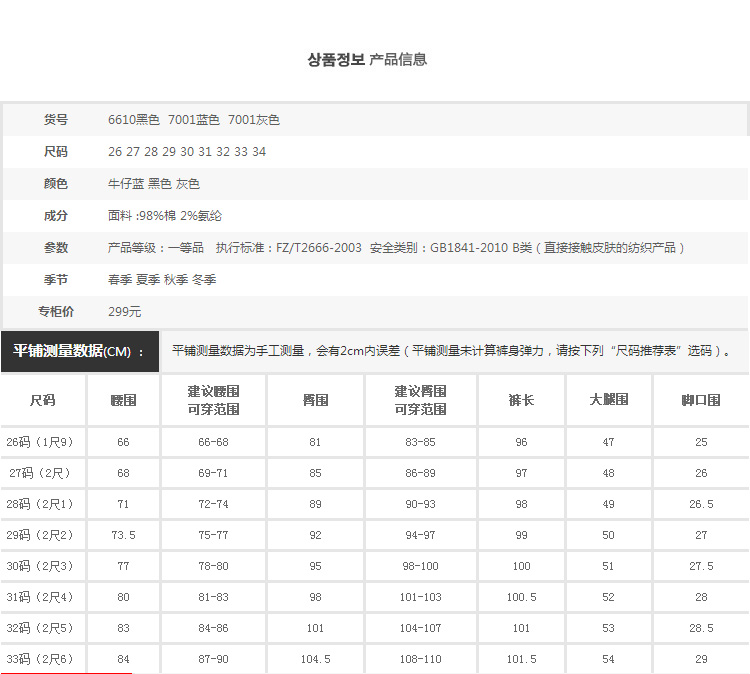Click the suggested hip range '101-103'
This screenshot has height=674, width=750.
[420, 597]
